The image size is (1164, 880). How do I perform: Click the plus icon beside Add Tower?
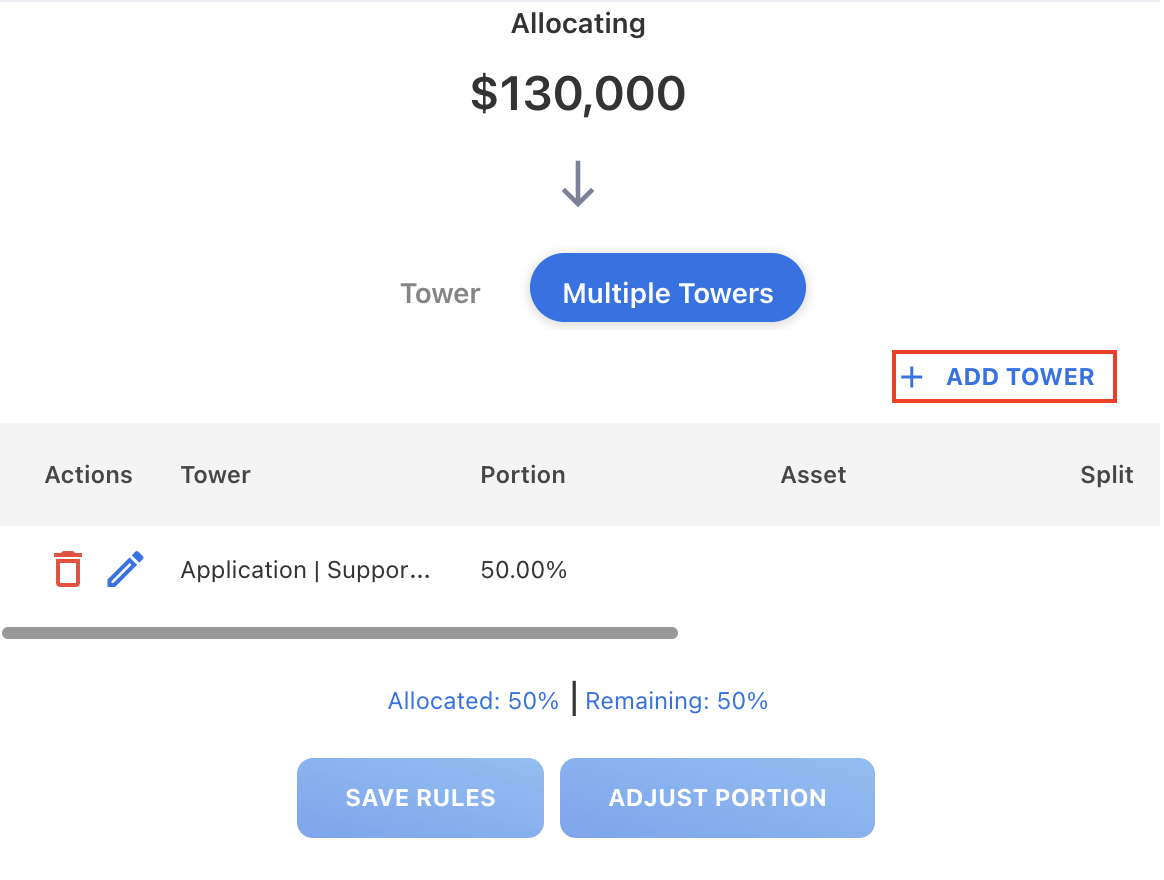coord(911,377)
